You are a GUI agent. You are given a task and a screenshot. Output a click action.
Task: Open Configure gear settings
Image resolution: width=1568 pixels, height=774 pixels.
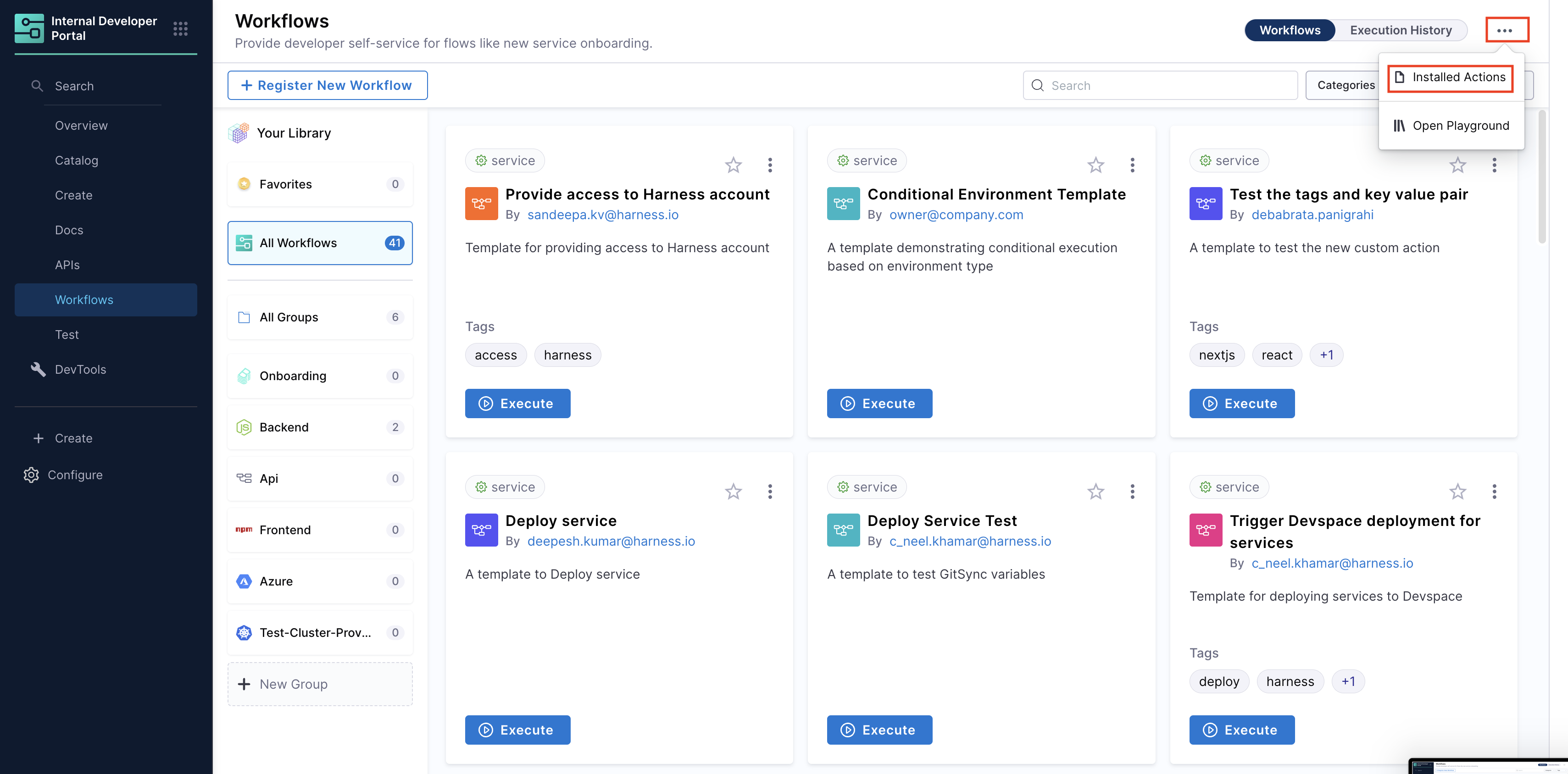(x=31, y=475)
